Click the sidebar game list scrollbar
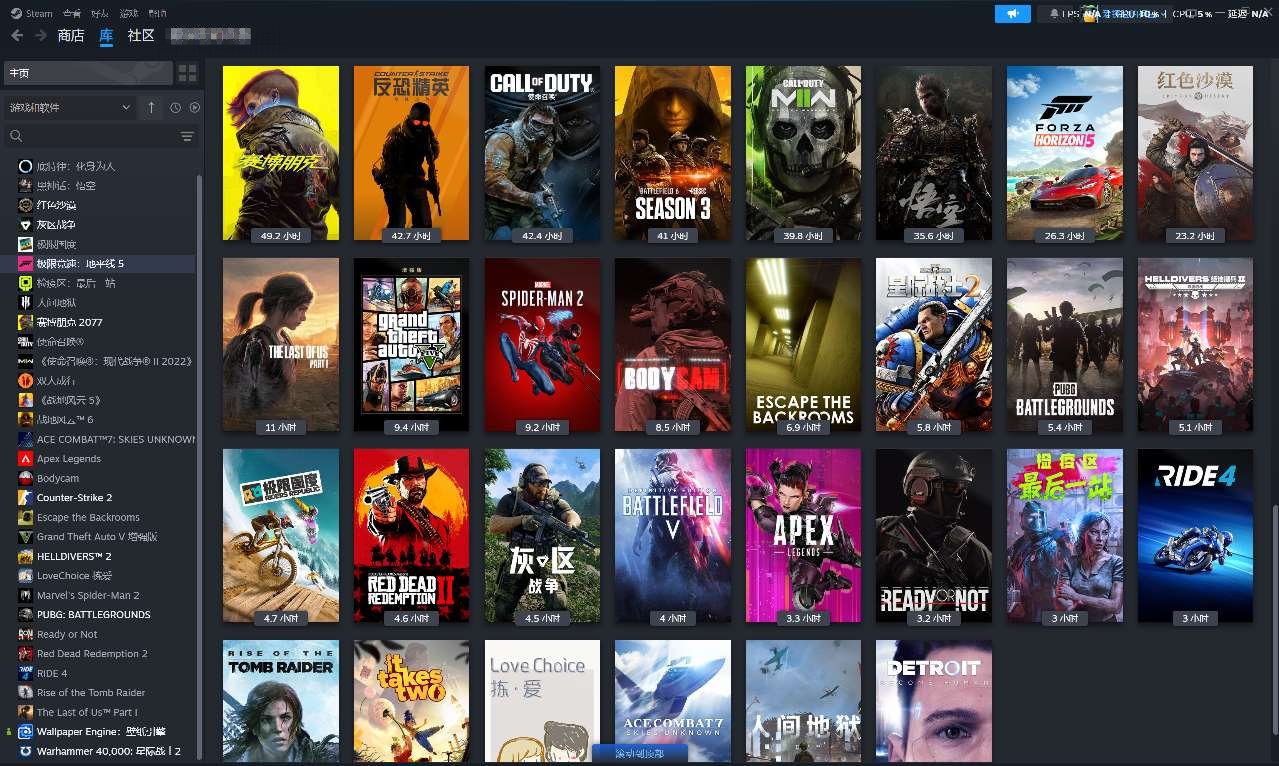 (x=199, y=465)
